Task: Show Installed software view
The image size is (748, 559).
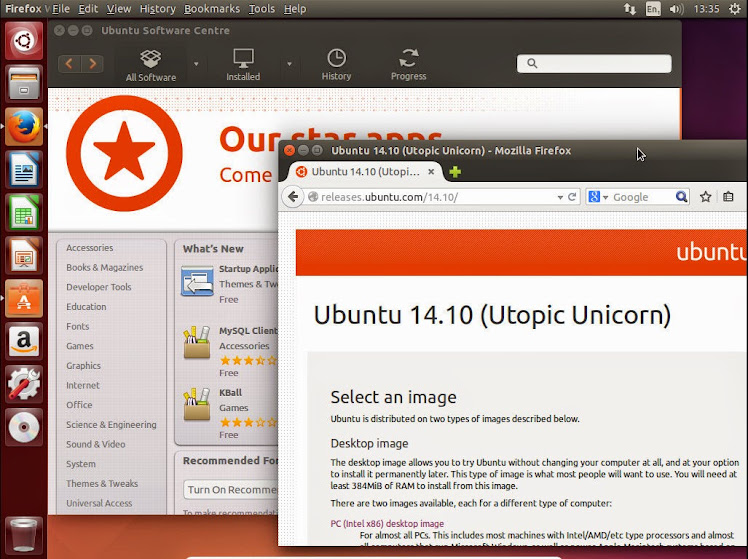Action: click(x=243, y=65)
